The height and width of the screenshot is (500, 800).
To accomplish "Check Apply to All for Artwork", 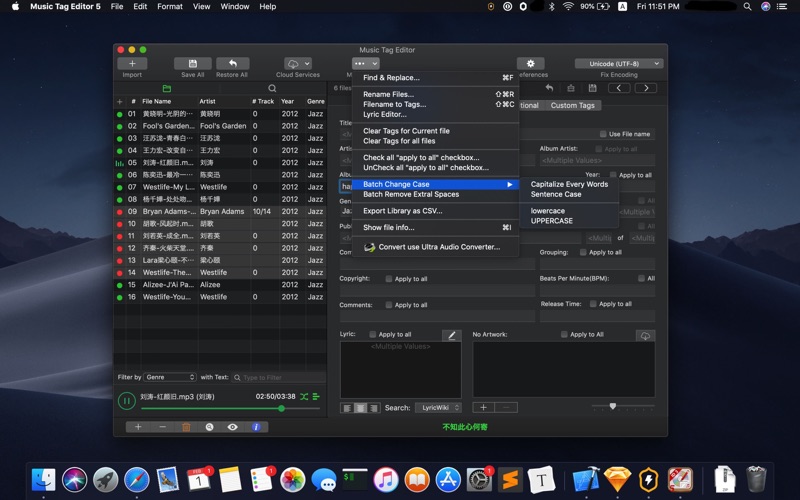I will click(x=564, y=335).
